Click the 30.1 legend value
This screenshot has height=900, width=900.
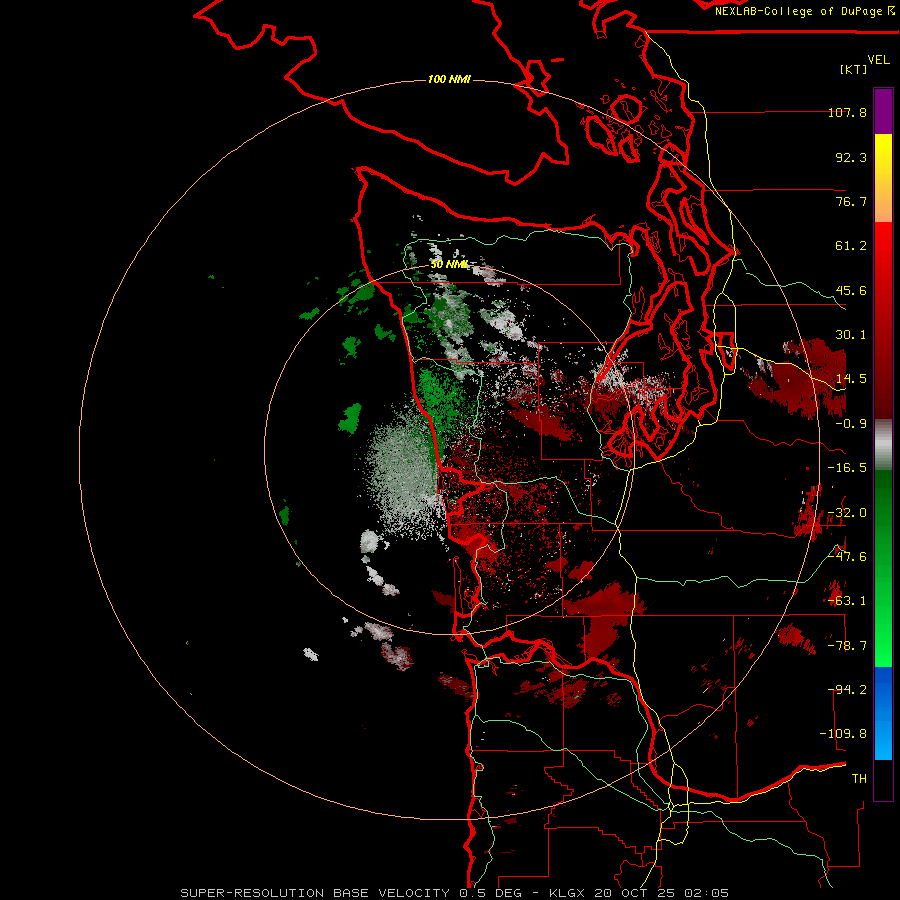tap(851, 335)
